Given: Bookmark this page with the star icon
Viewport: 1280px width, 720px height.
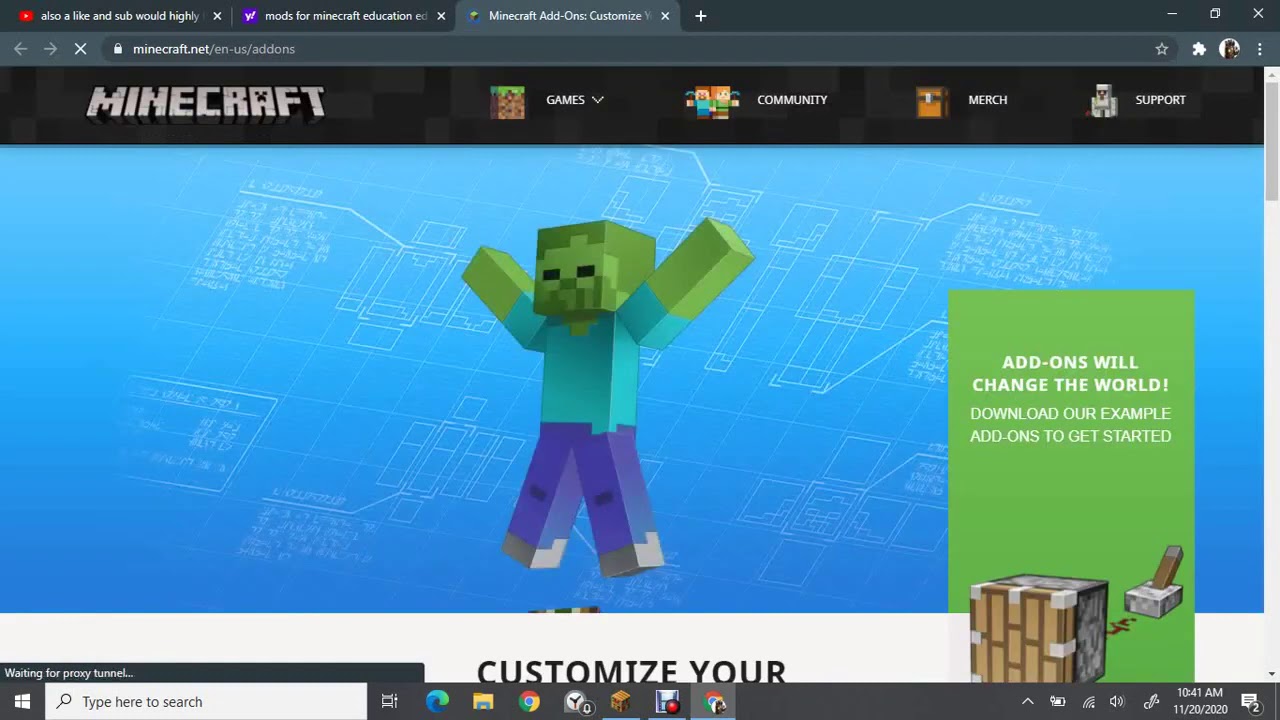Looking at the screenshot, I should click(1162, 49).
